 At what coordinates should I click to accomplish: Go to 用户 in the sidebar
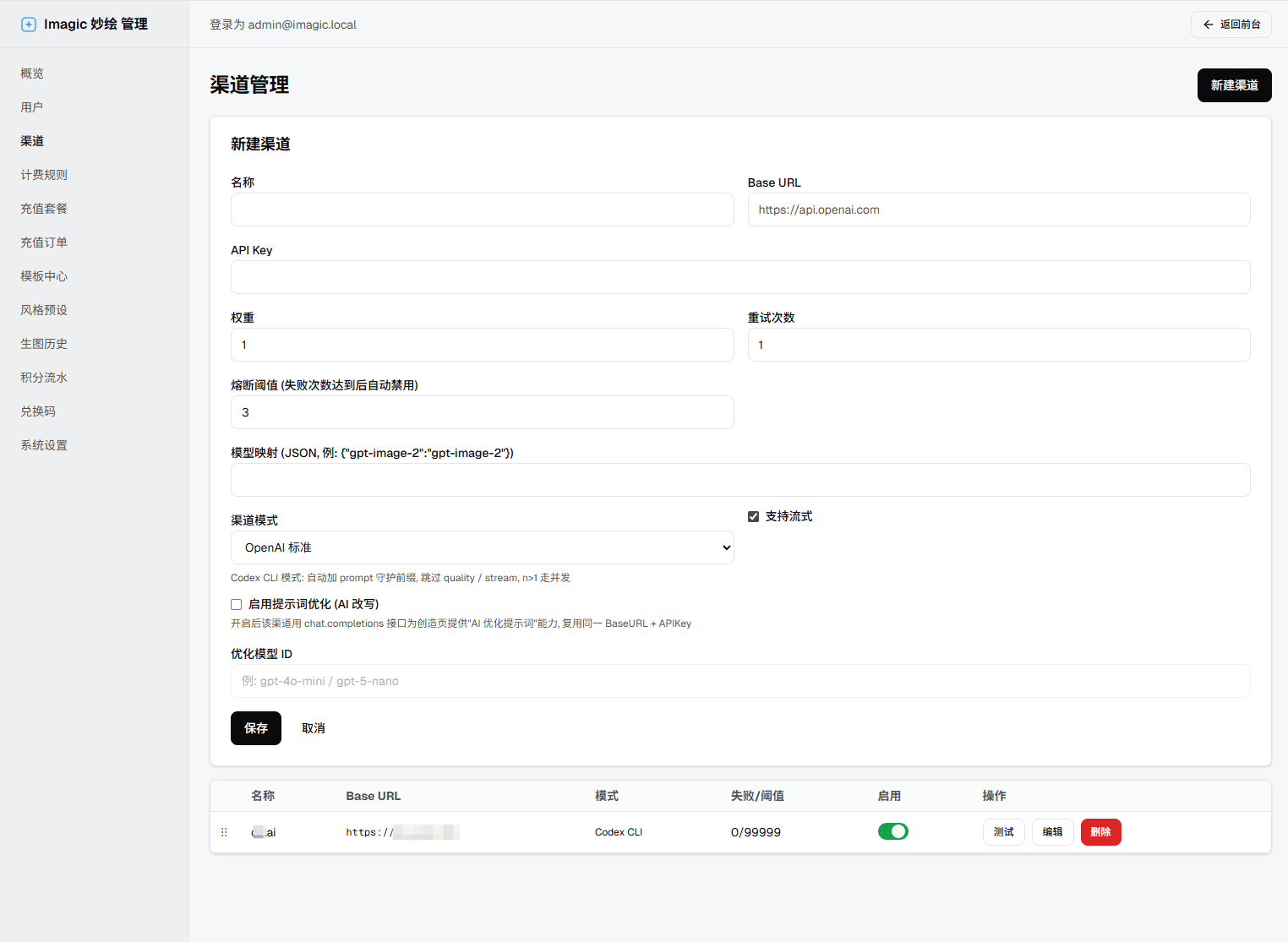(x=32, y=107)
